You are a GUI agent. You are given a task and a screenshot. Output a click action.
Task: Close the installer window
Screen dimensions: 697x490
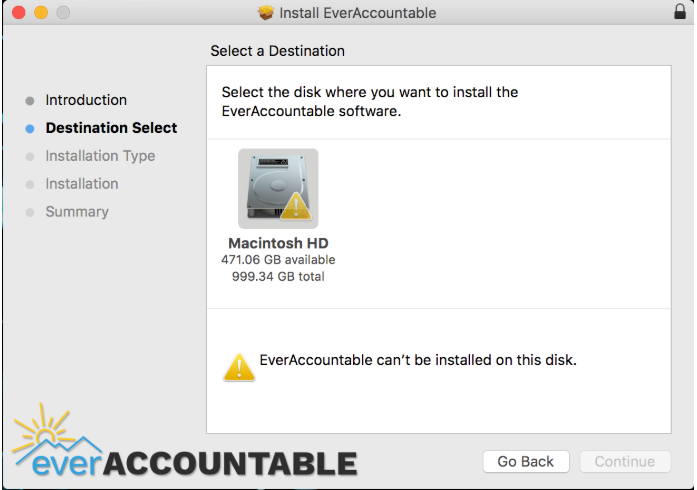[19, 12]
